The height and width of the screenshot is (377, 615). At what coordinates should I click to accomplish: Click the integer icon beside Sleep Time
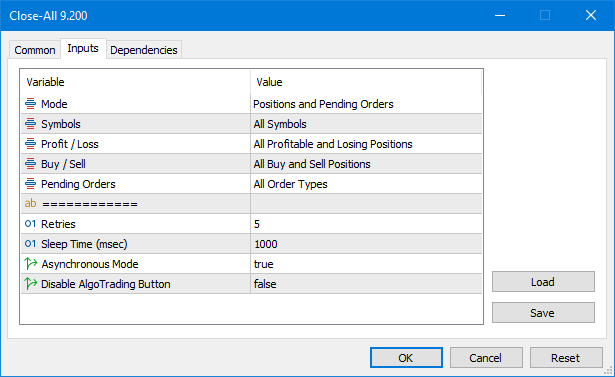30,244
